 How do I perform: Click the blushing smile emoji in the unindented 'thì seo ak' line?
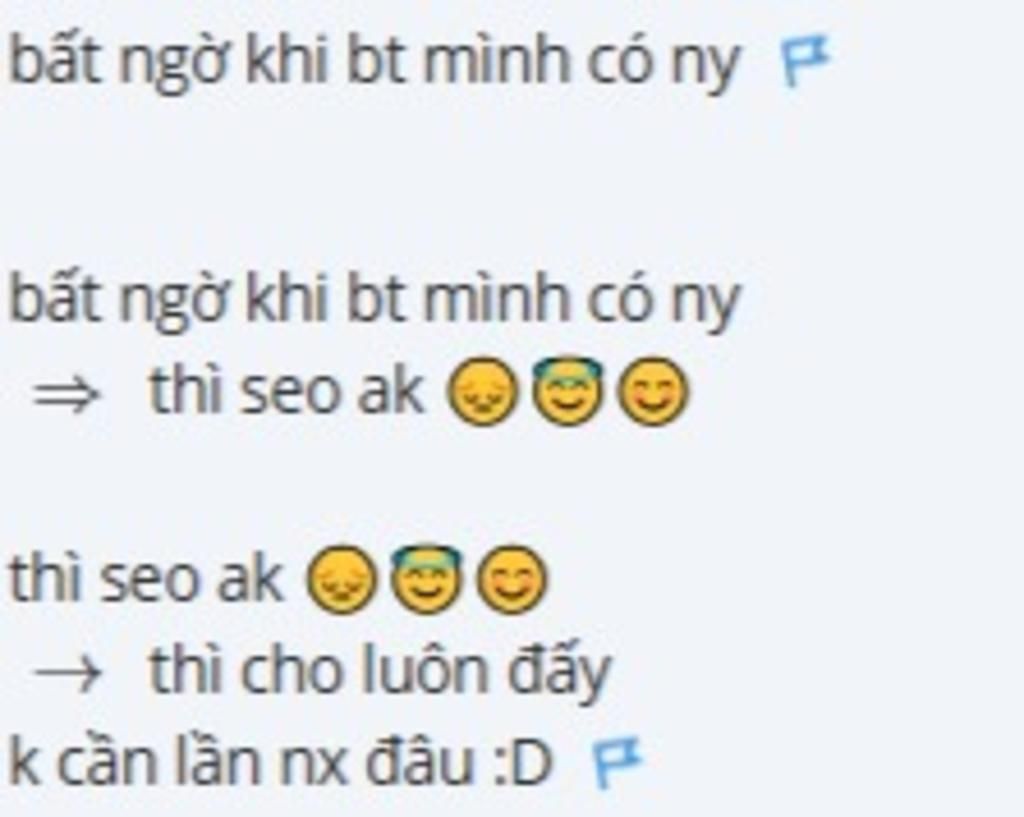click(511, 579)
